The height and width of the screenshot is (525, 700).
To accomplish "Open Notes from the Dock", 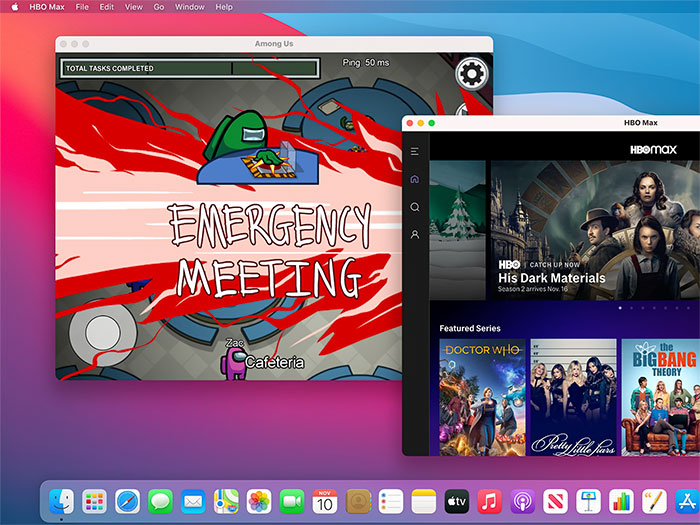I will click(424, 502).
